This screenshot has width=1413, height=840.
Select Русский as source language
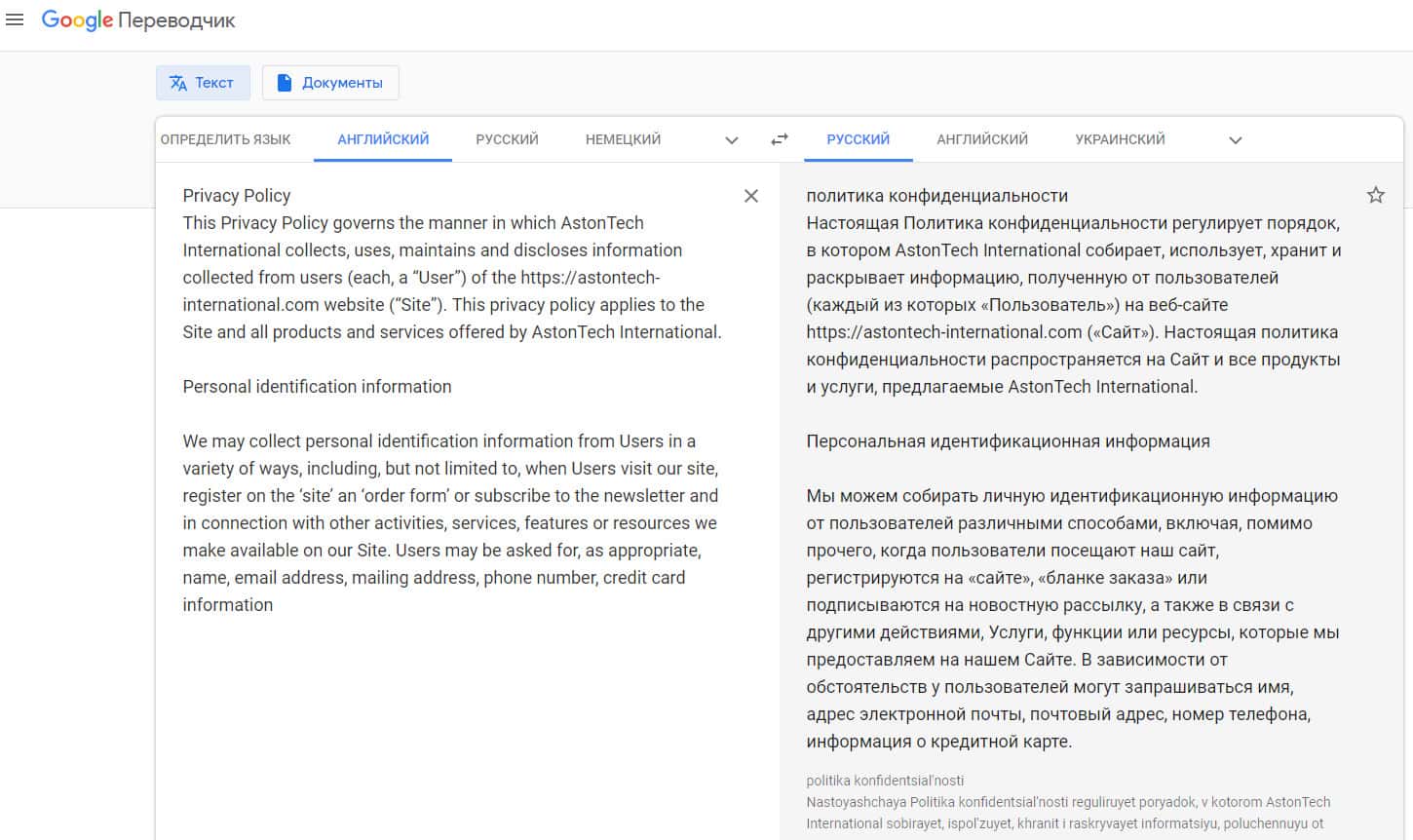coord(507,139)
